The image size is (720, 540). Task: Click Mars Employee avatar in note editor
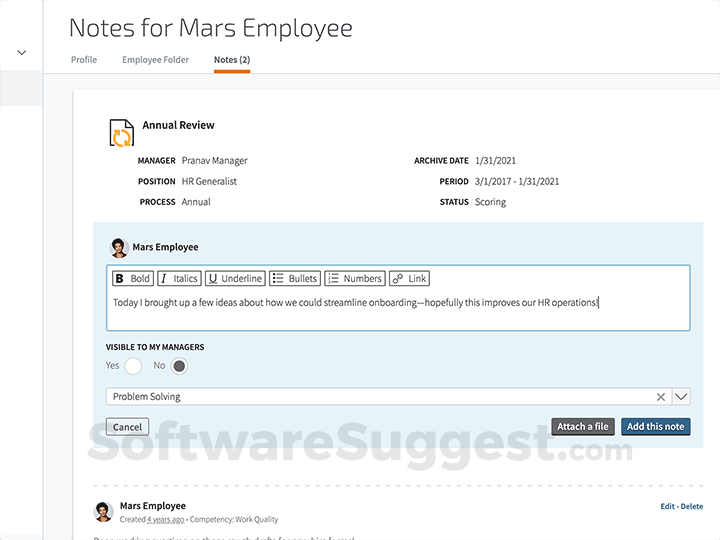pos(118,247)
